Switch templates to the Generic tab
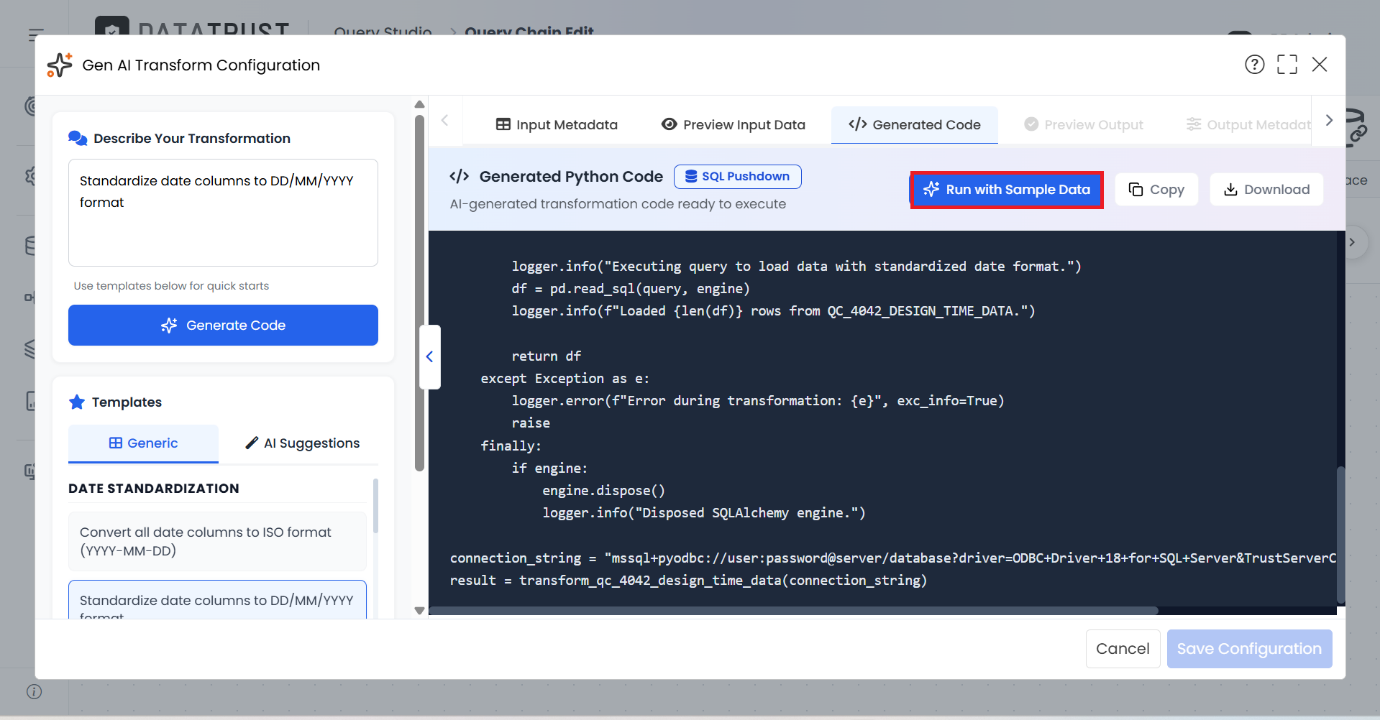Viewport: 1380px width, 720px height. pyautogui.click(x=143, y=443)
